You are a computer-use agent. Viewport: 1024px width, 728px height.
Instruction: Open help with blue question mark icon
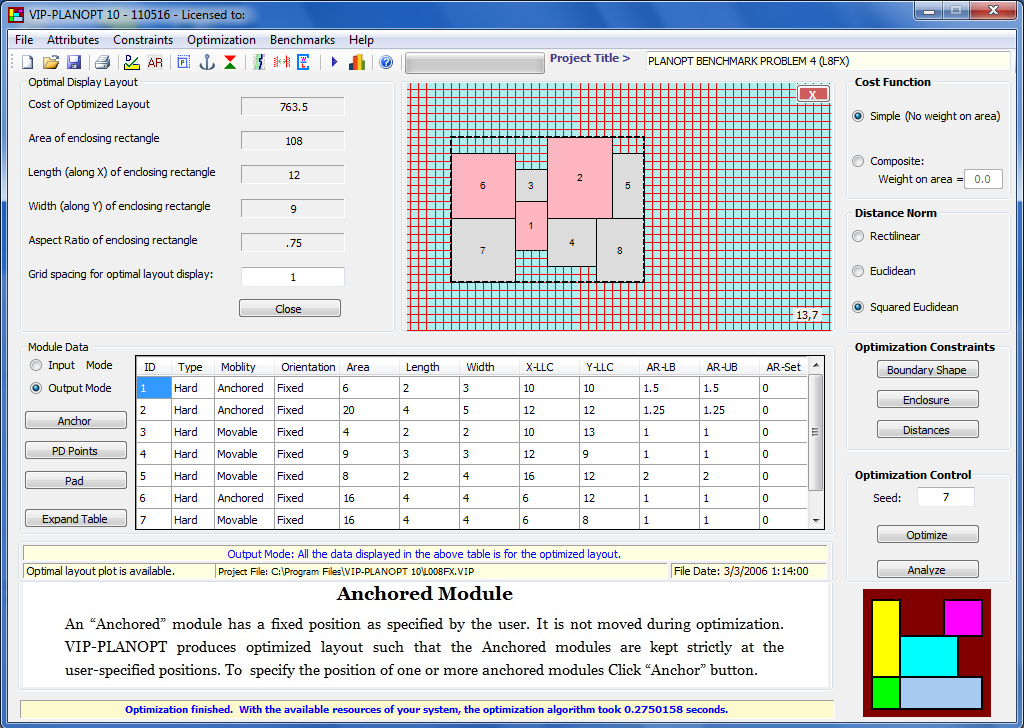[386, 62]
